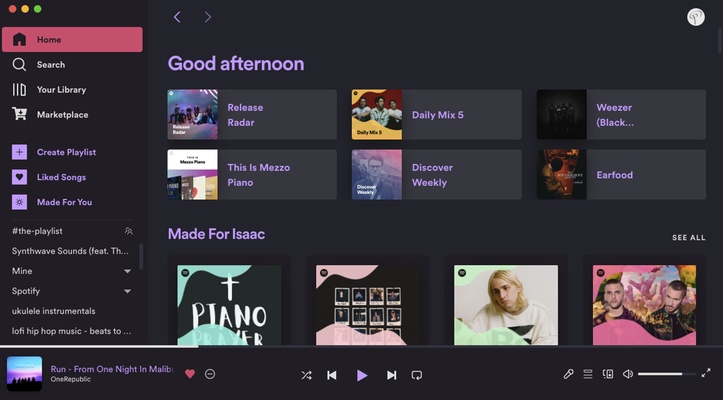Viewport: 723px width, 400px height.
Task: Open lofi hip hop music playlist
Action: 71,331
